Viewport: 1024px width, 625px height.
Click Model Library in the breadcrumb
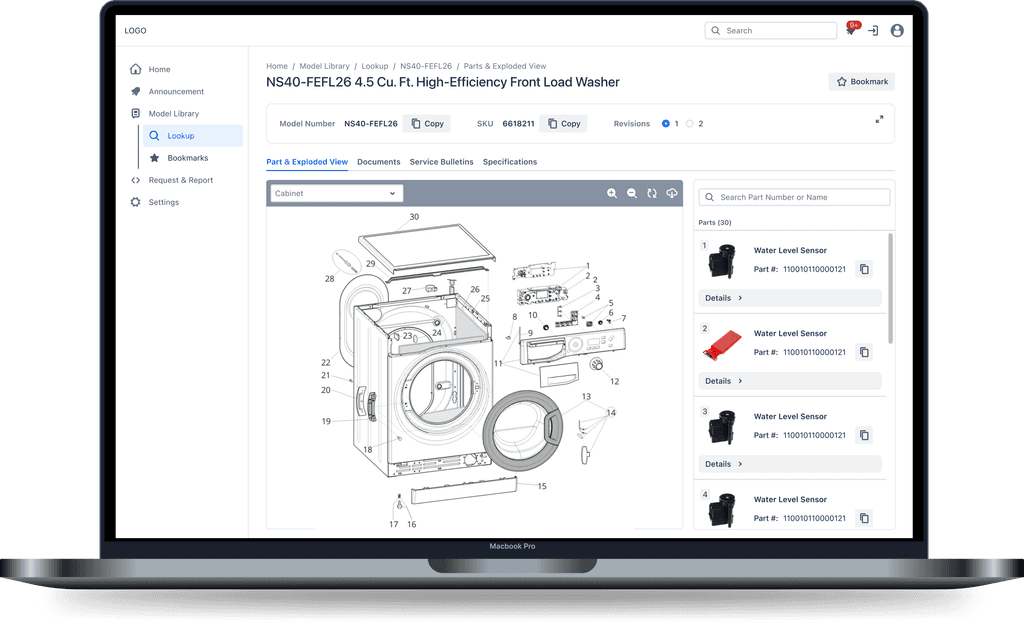tap(325, 66)
